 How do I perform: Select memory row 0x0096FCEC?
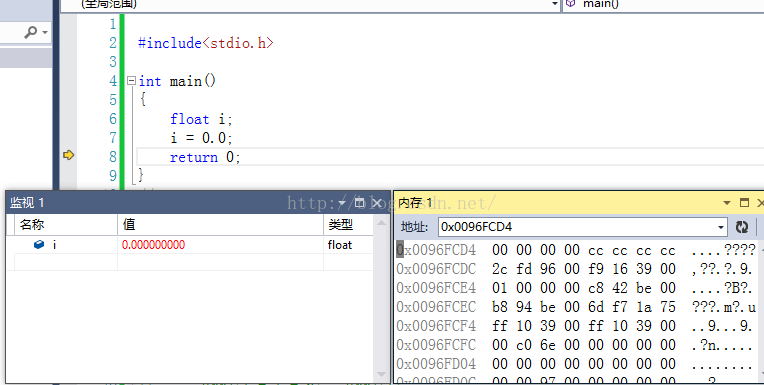click(576, 307)
